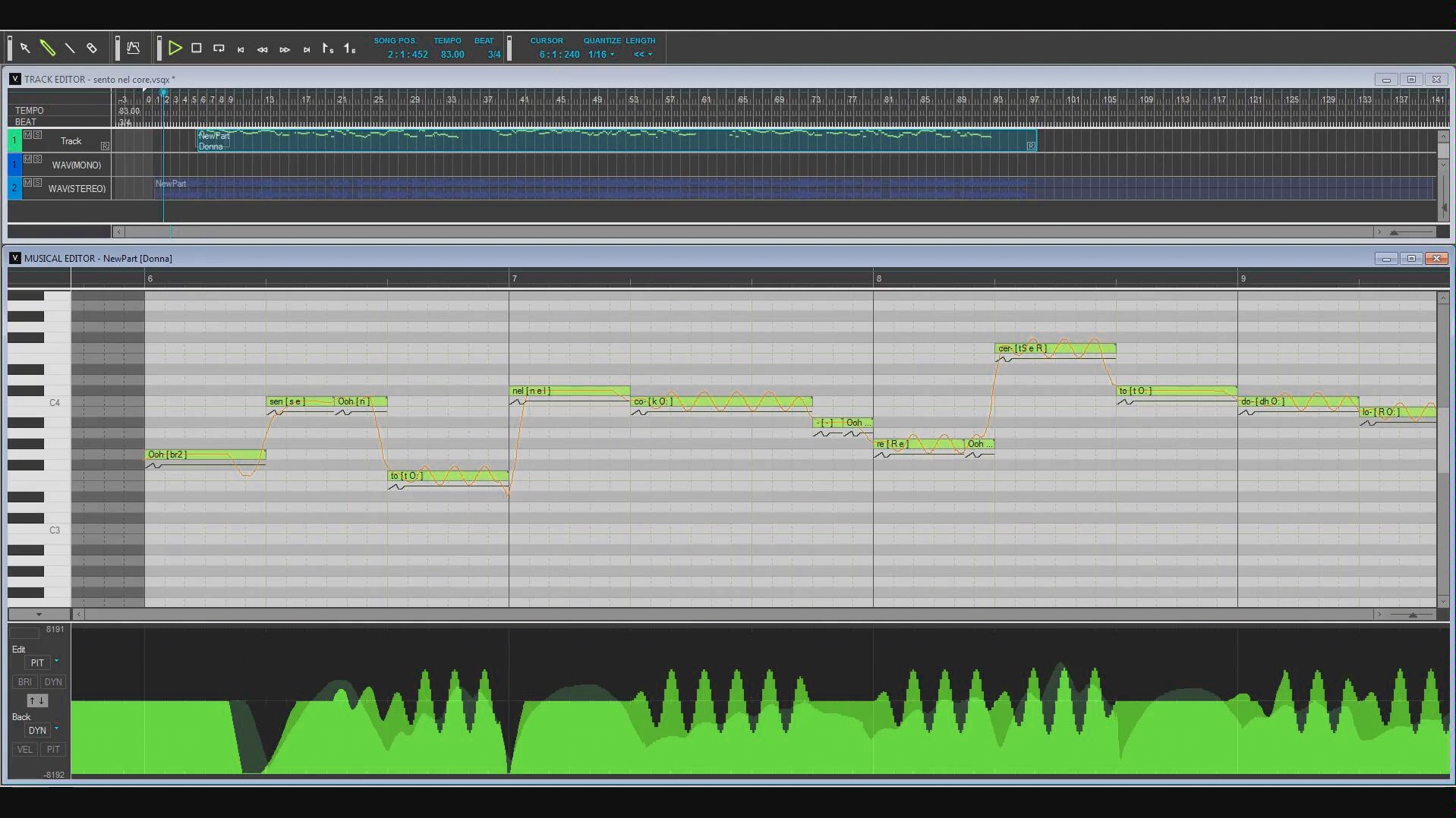1456x818 pixels.
Task: Select the 'co- [k O:]' note
Action: point(721,402)
